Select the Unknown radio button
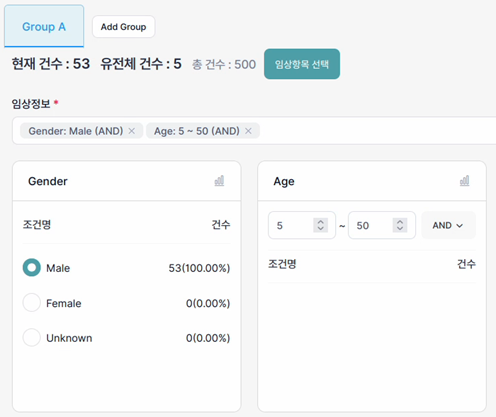 [32, 337]
